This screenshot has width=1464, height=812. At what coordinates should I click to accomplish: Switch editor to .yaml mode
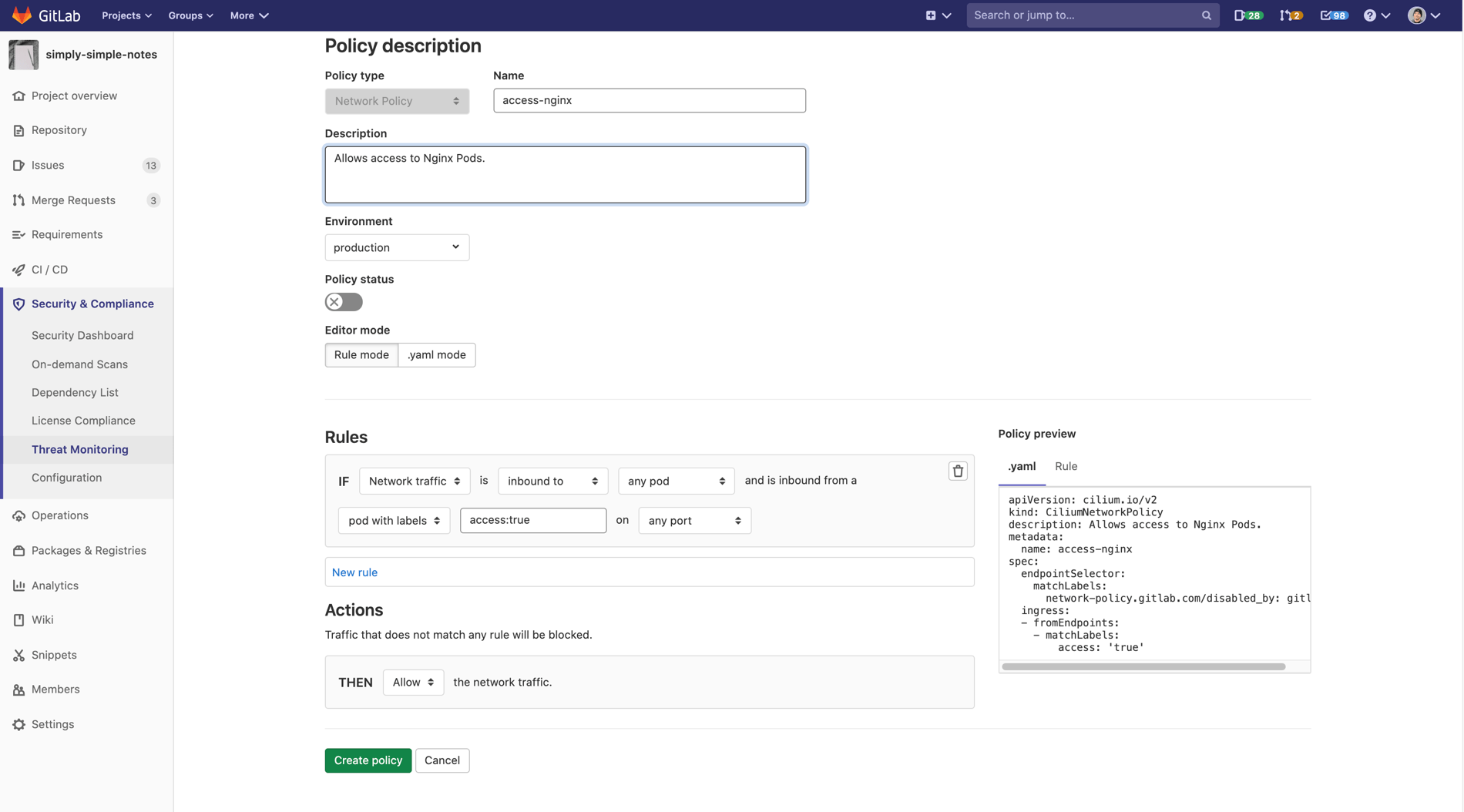436,354
